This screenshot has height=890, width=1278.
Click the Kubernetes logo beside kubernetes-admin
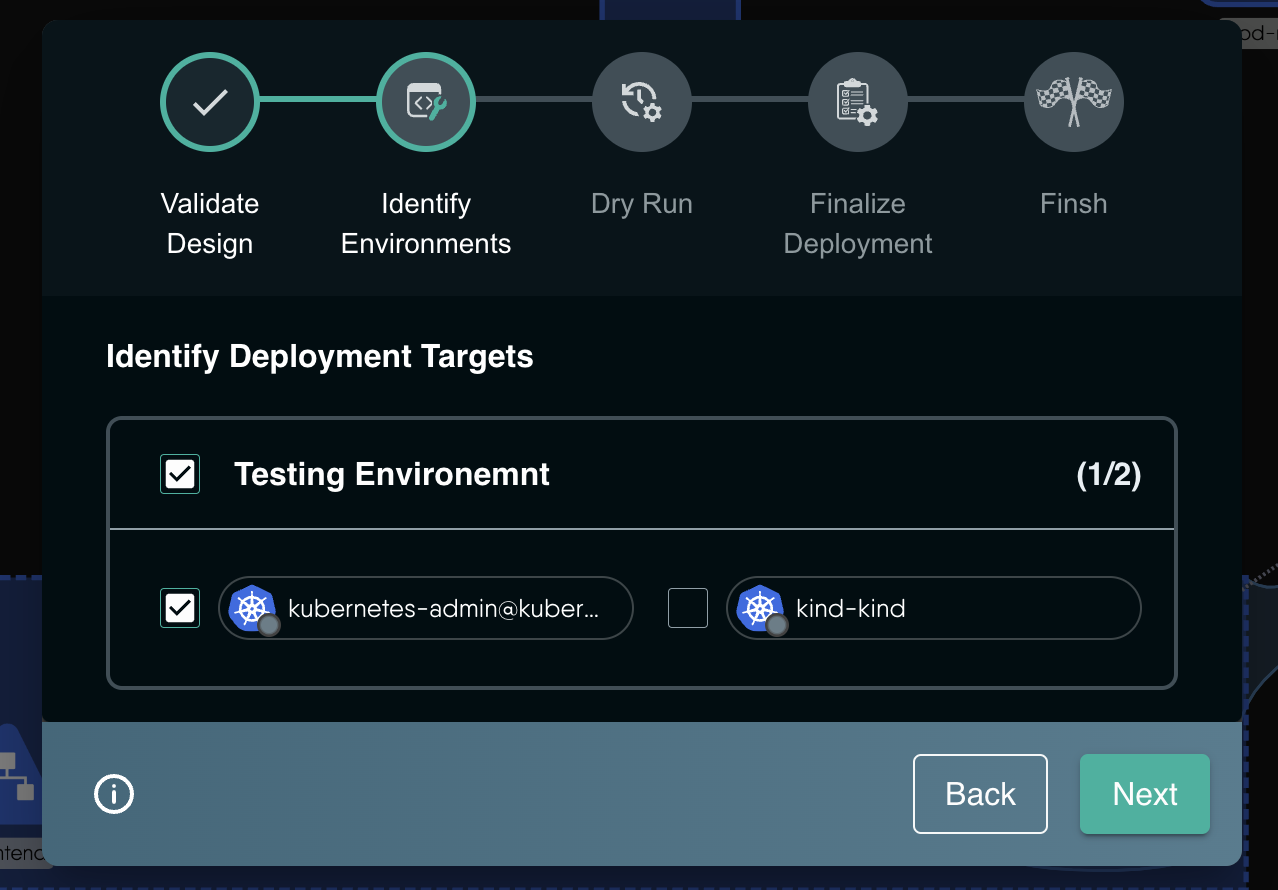point(252,607)
